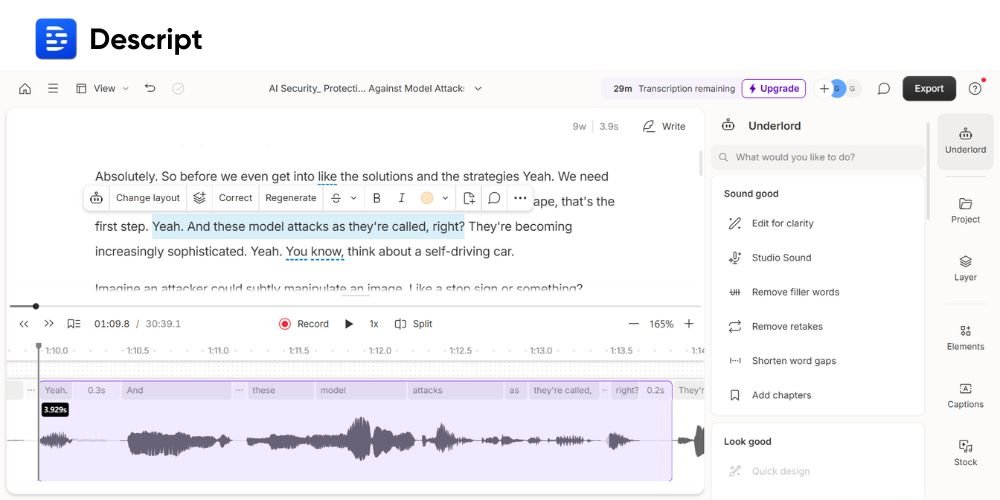The image size is (1000, 500).
Task: Click the blue collaborator avatar
Action: pos(837,89)
